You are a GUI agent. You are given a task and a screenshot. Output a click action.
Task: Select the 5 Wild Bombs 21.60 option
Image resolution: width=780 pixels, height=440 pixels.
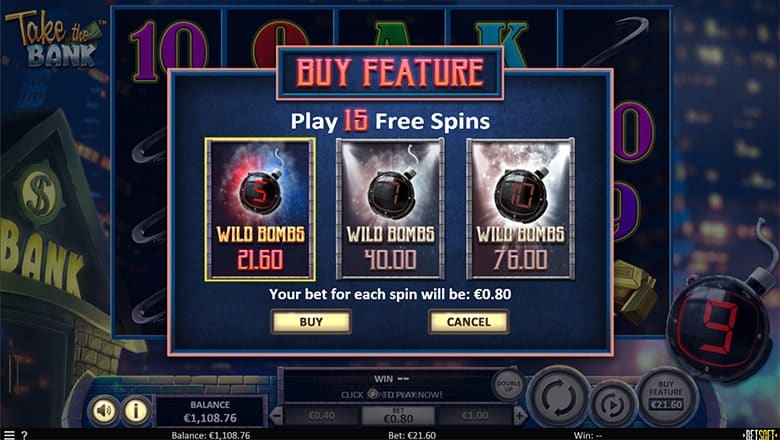(260, 209)
